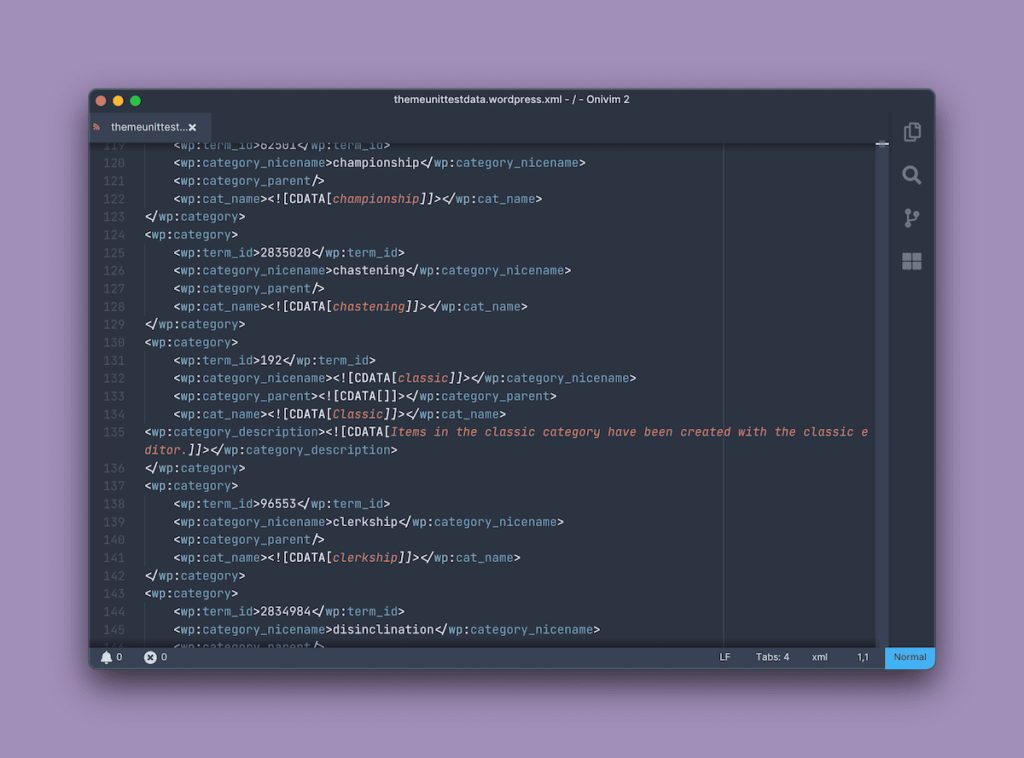Click the error count icon in status bar
Screen dimensions: 1024x758
pos(150,657)
